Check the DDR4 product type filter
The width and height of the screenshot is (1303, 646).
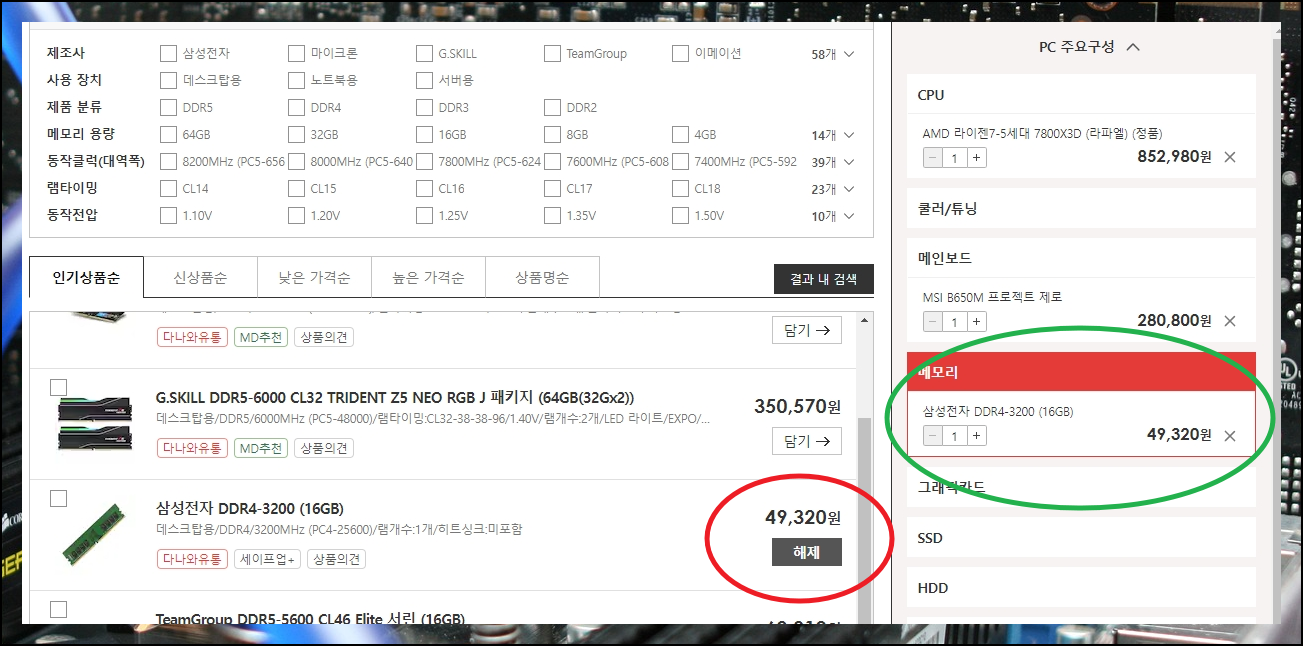(x=296, y=107)
